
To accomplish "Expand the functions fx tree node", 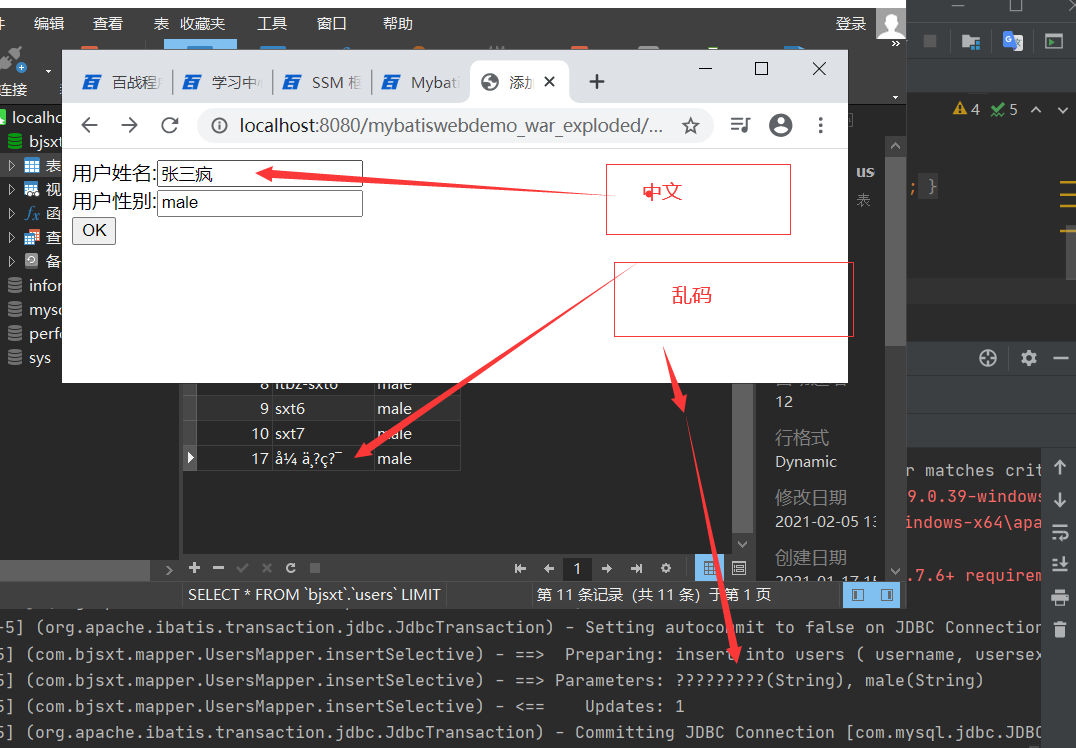I will tap(11, 213).
